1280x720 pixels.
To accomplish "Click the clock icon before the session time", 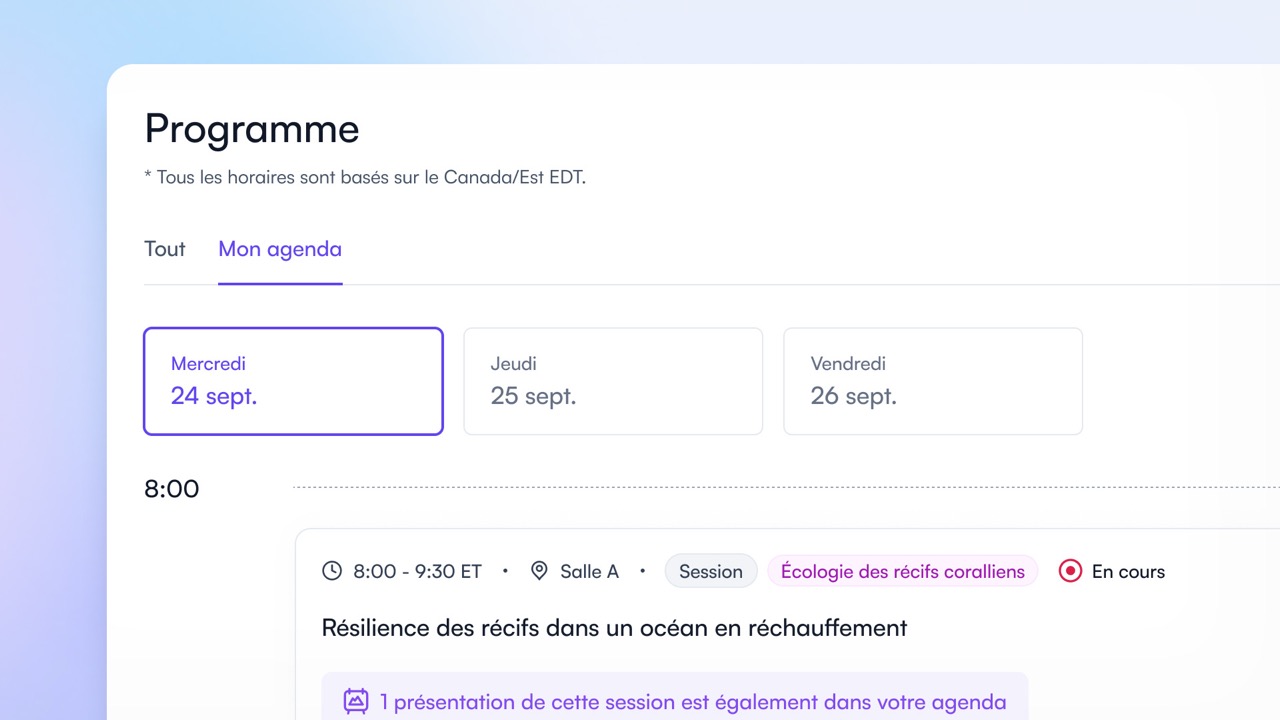I will click(x=331, y=570).
